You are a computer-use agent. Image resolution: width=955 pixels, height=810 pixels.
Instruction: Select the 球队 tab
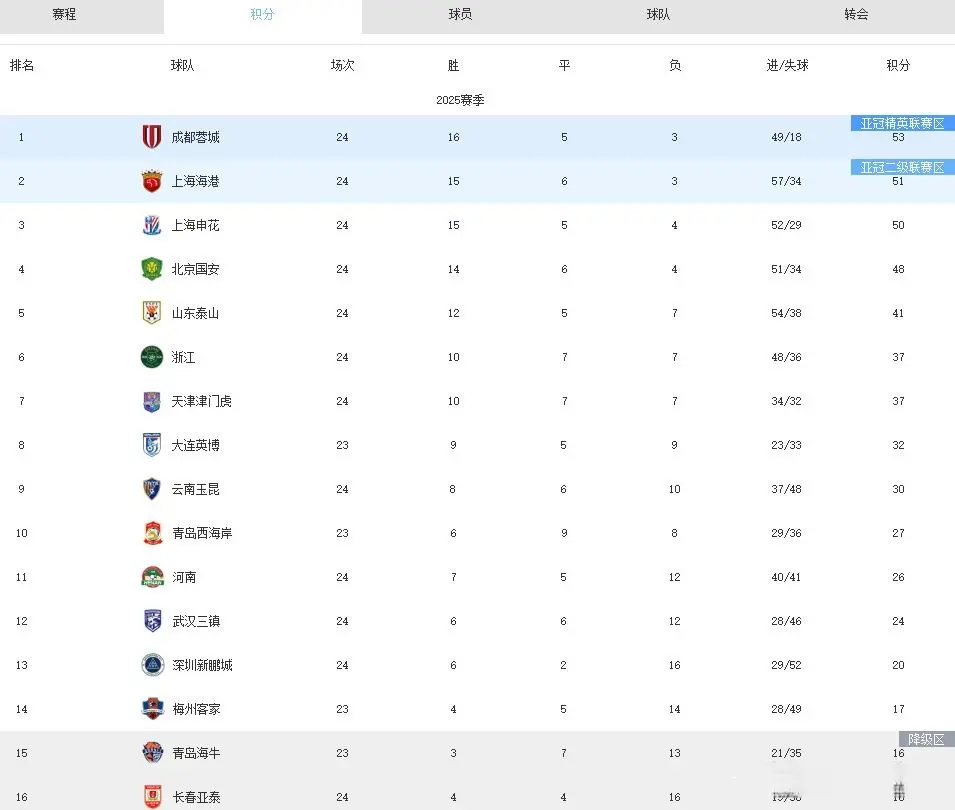[x=658, y=15]
